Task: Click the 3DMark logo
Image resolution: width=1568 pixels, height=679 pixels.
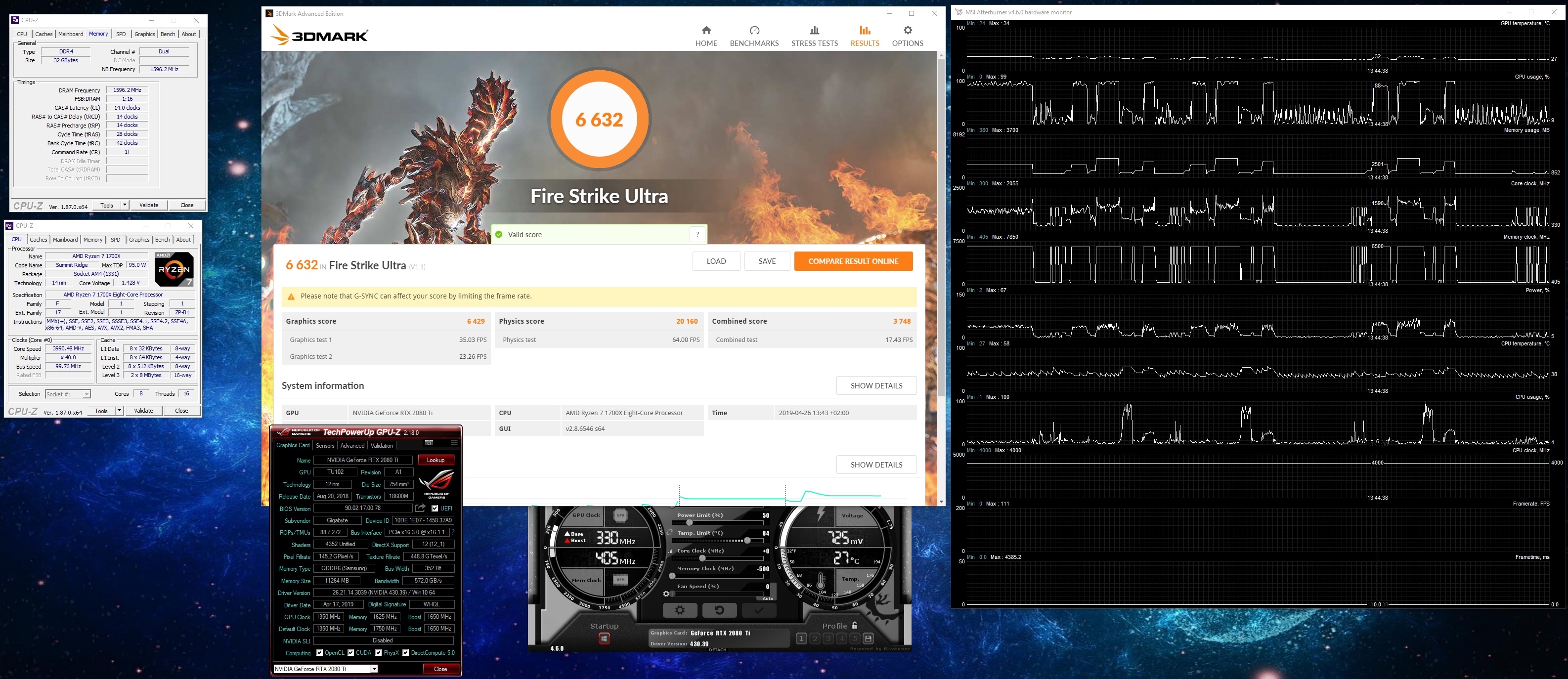Action: pyautogui.click(x=319, y=35)
